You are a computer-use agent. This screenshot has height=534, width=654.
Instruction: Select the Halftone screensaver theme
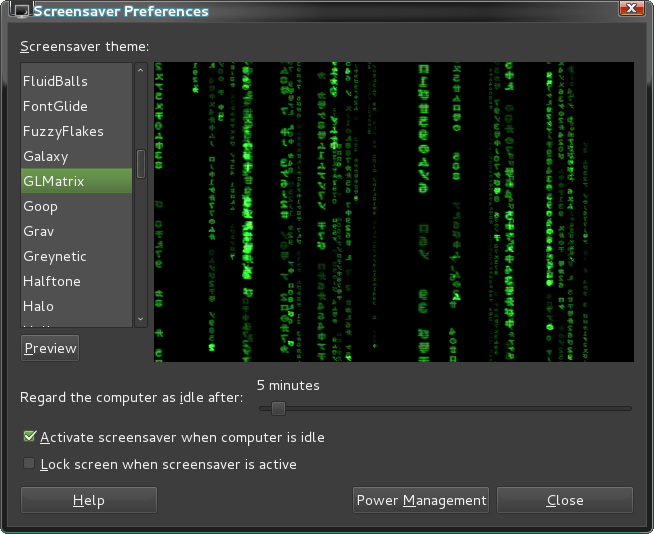pyautogui.click(x=52, y=281)
